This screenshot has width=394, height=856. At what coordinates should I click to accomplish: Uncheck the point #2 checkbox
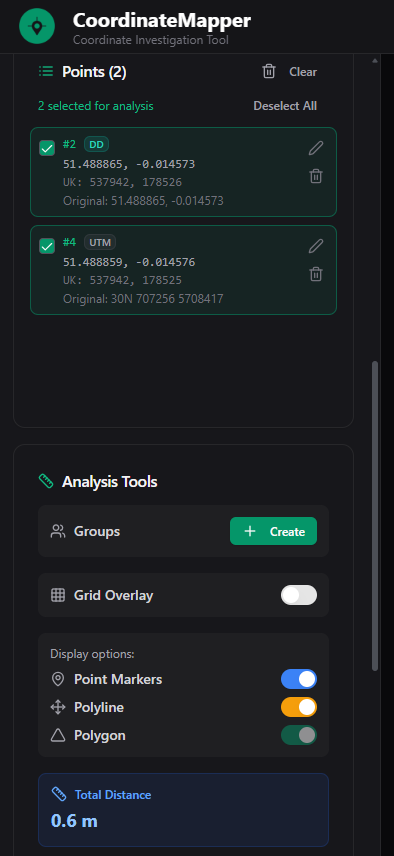click(47, 148)
